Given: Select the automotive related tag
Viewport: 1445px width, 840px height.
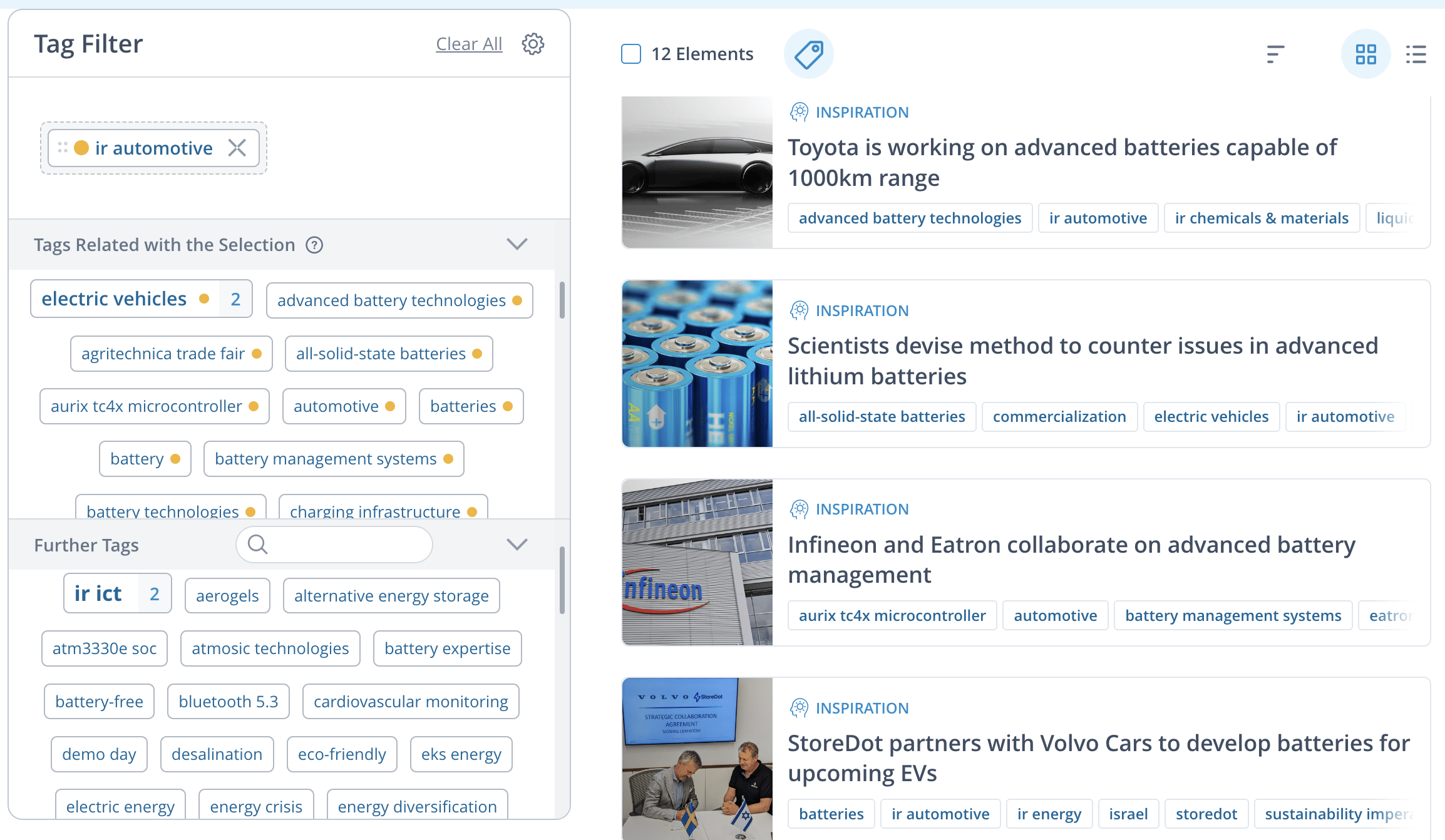Looking at the screenshot, I should pos(344,406).
